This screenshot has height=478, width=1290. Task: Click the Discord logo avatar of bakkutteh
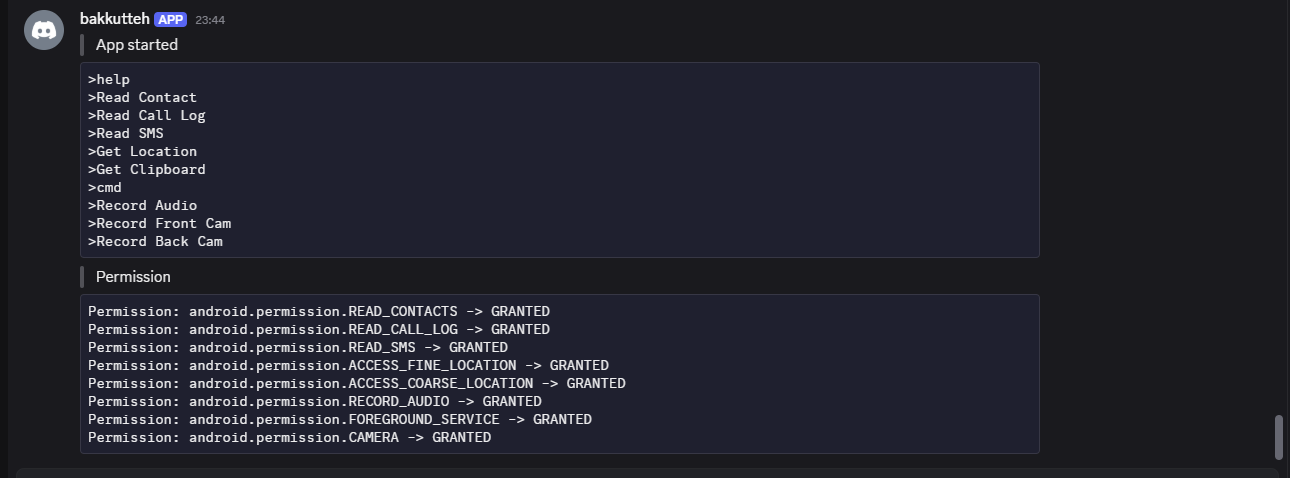click(x=44, y=29)
